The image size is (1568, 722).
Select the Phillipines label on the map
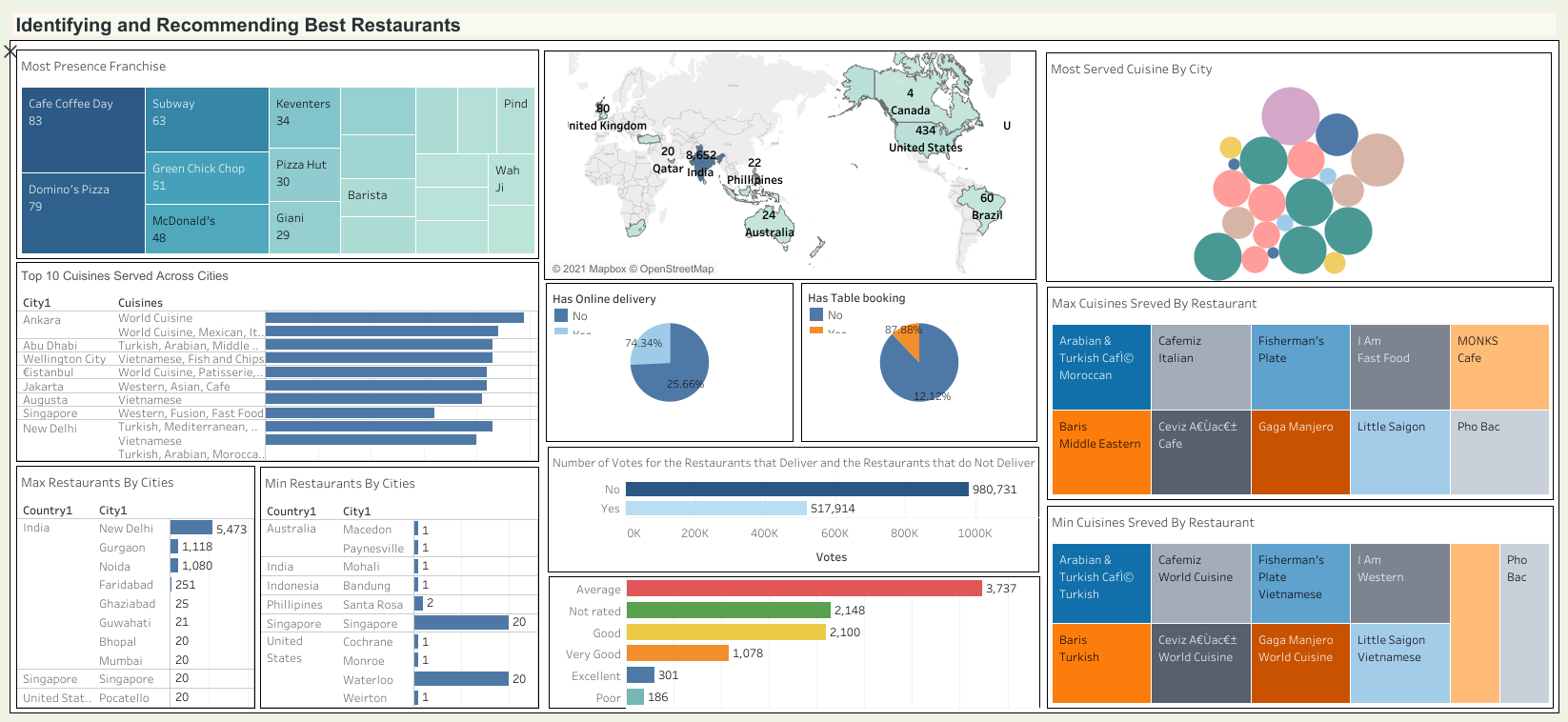coord(754,180)
